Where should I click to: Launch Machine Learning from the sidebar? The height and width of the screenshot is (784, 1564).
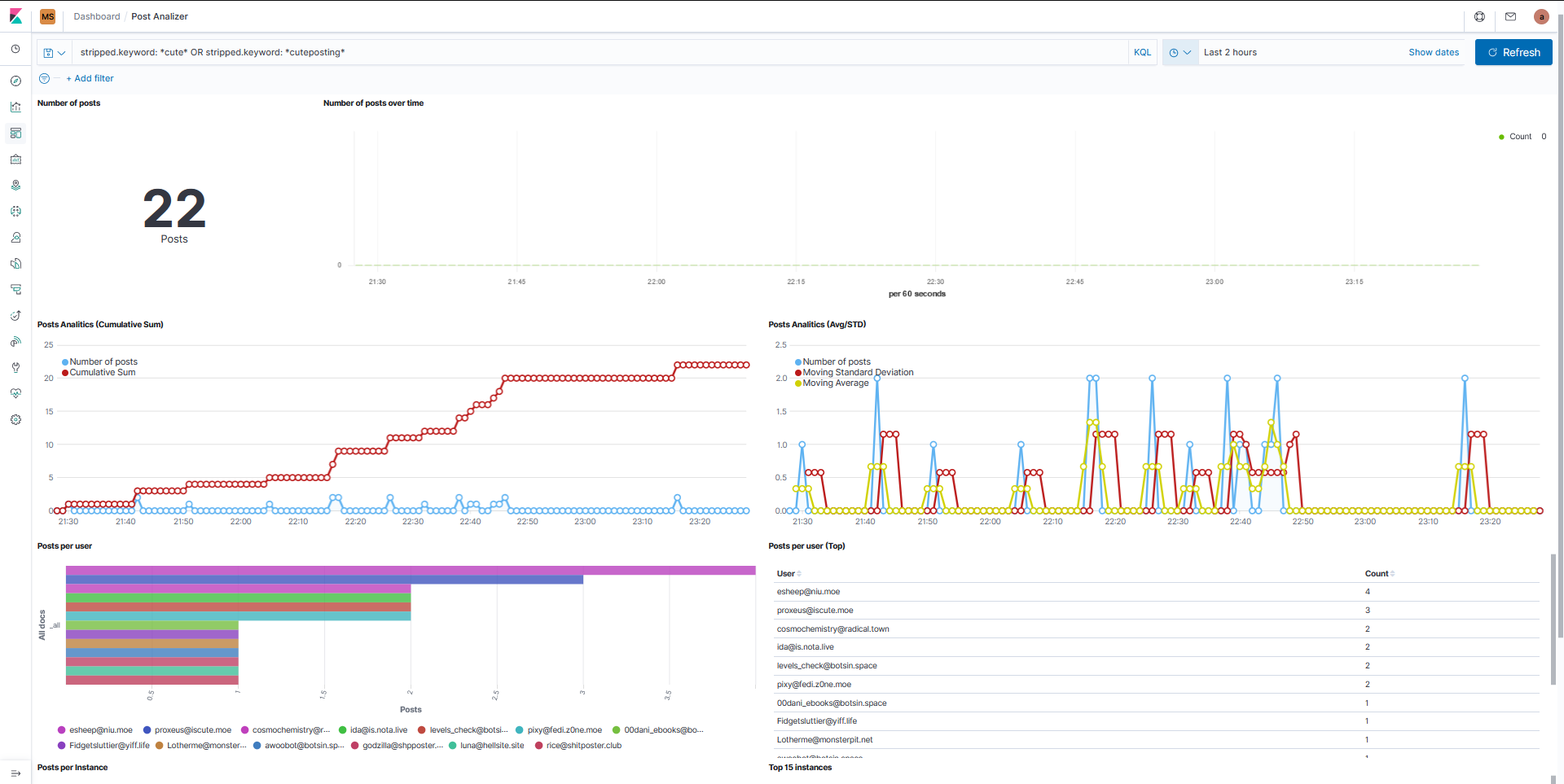tap(15, 212)
